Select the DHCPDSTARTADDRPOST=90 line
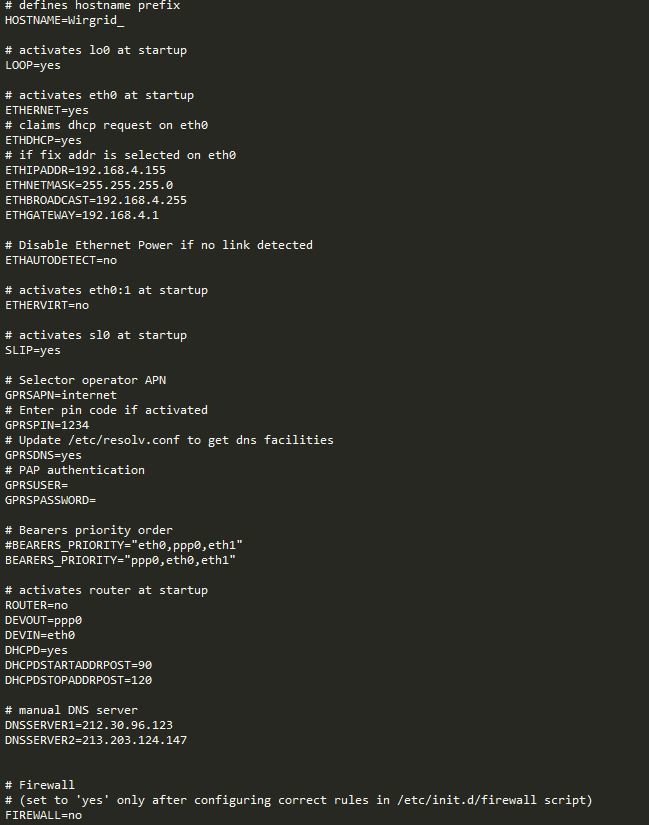649x825 pixels. (x=78, y=665)
